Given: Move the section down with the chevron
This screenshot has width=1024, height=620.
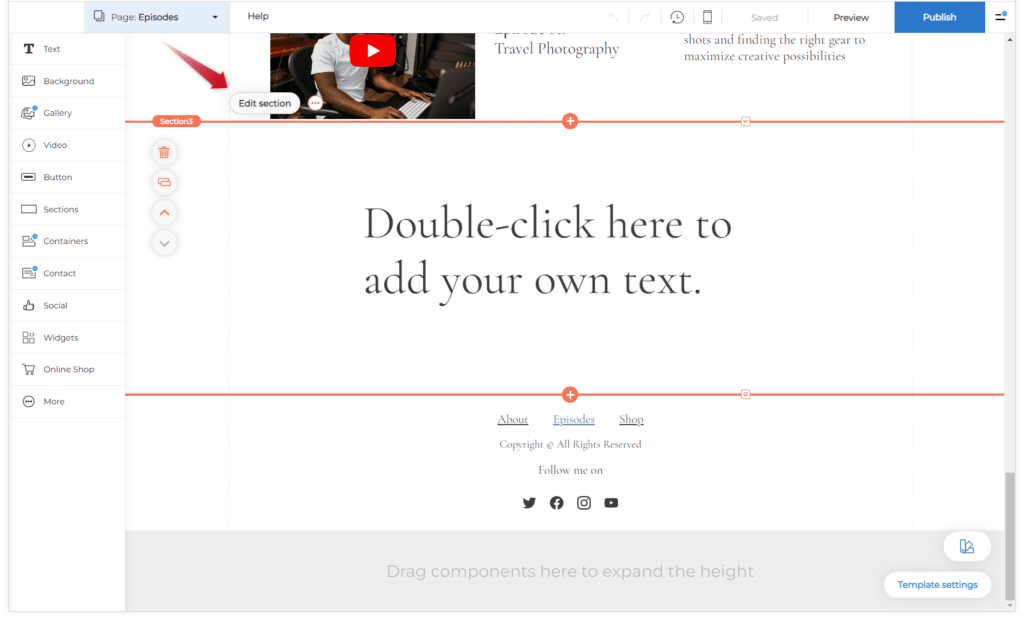Looking at the screenshot, I should click(165, 243).
